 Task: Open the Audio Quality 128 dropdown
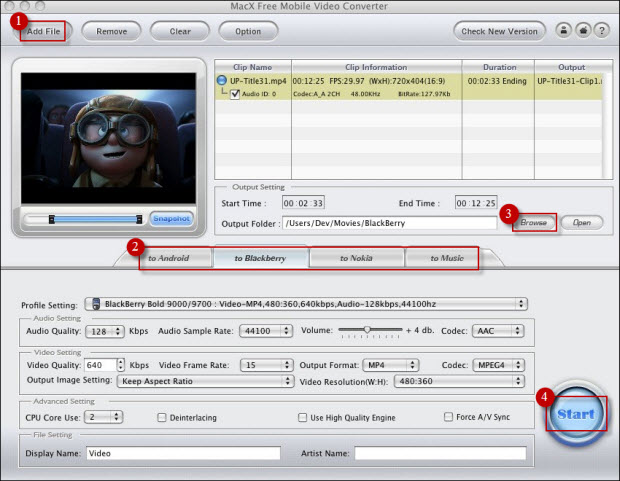click(105, 331)
